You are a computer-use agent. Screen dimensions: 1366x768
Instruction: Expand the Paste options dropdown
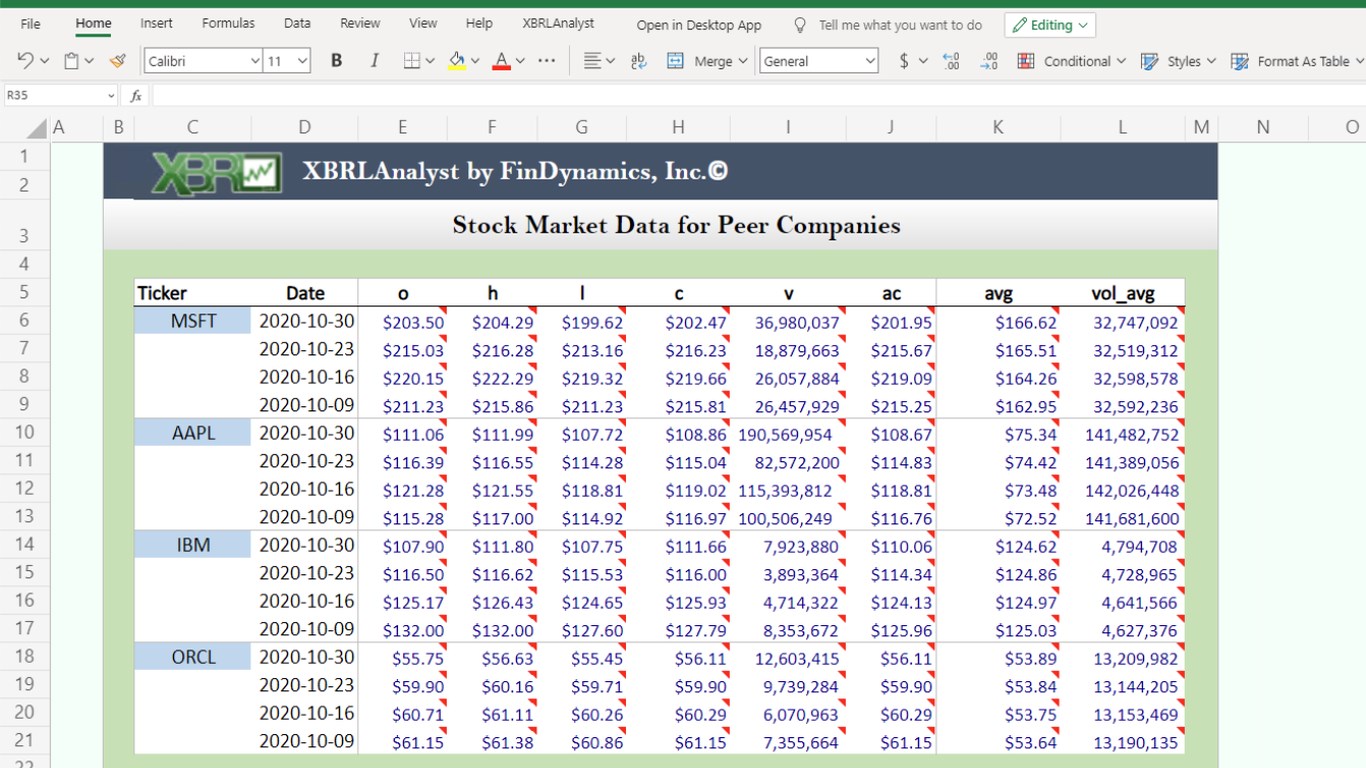pyautogui.click(x=89, y=61)
